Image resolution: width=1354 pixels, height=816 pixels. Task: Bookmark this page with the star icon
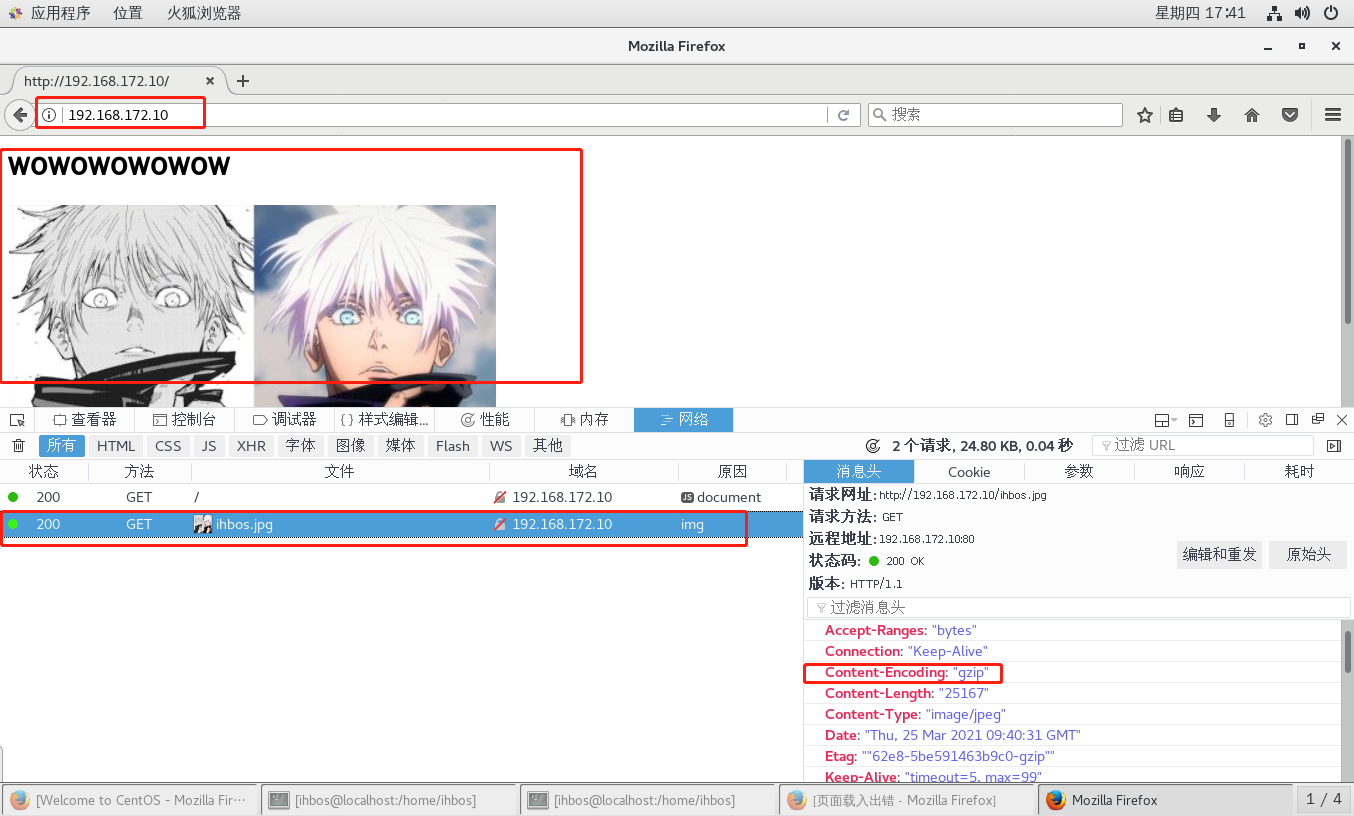coord(1145,115)
